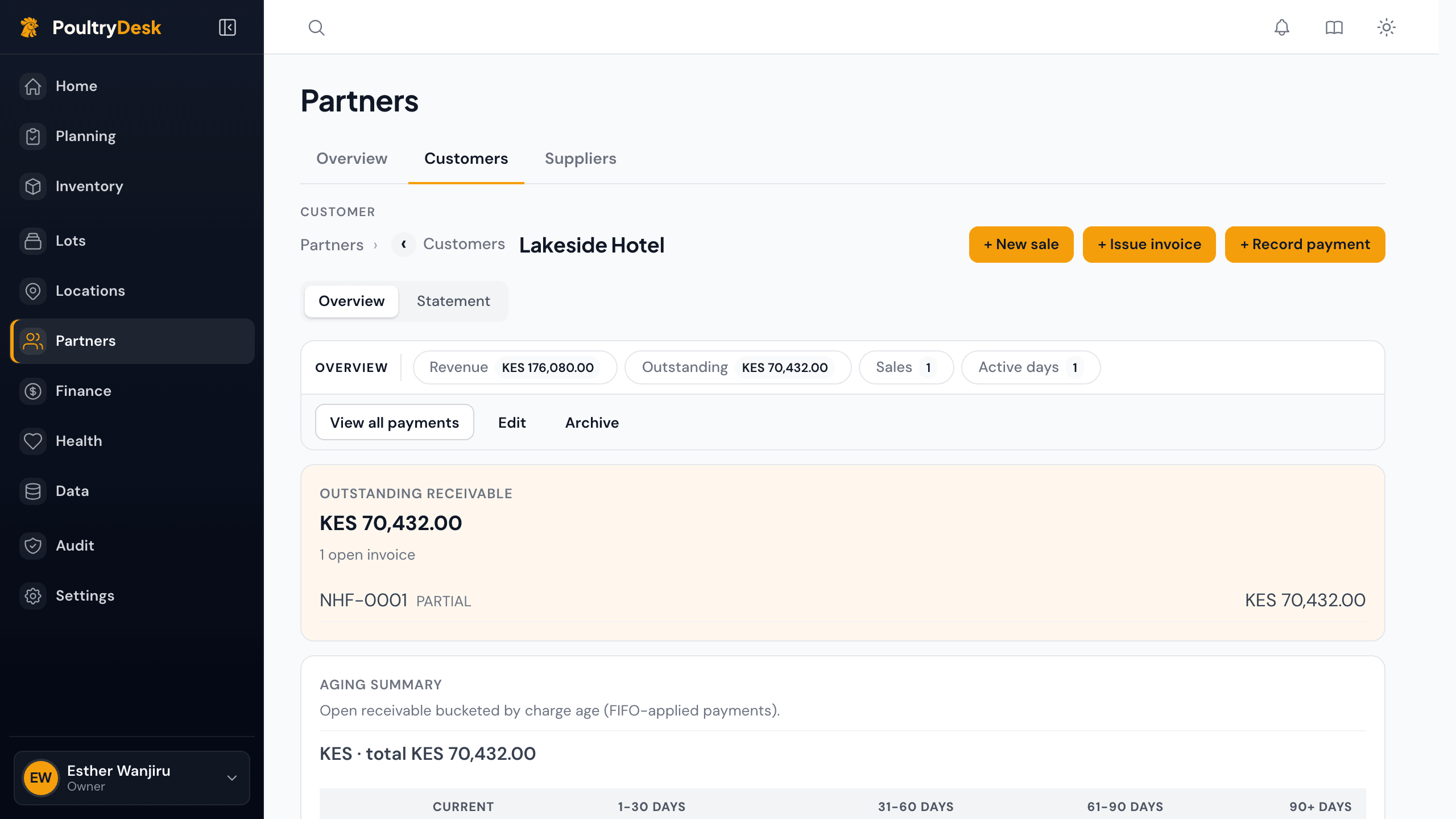Click View all payments
Viewport: 1456px width, 819px height.
(394, 422)
